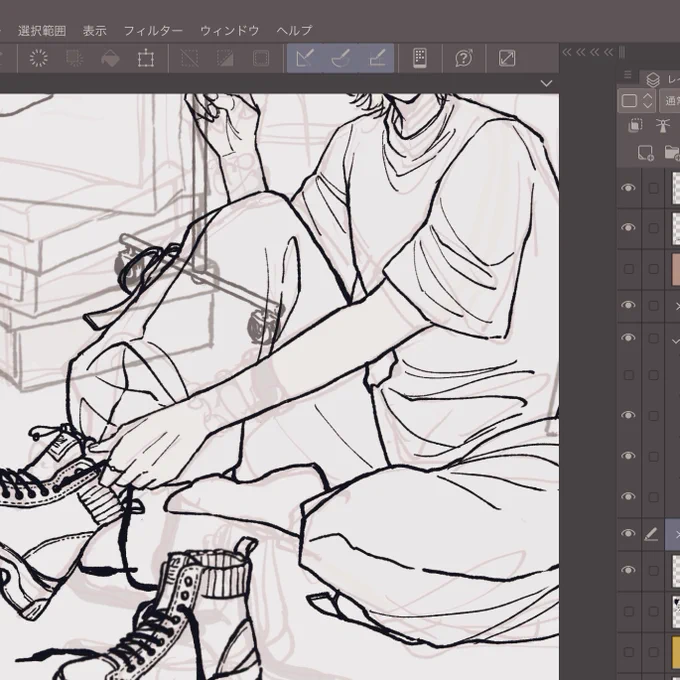Click the Clear (dashed circle) command icon
This screenshot has height=680, width=680.
coord(39,58)
